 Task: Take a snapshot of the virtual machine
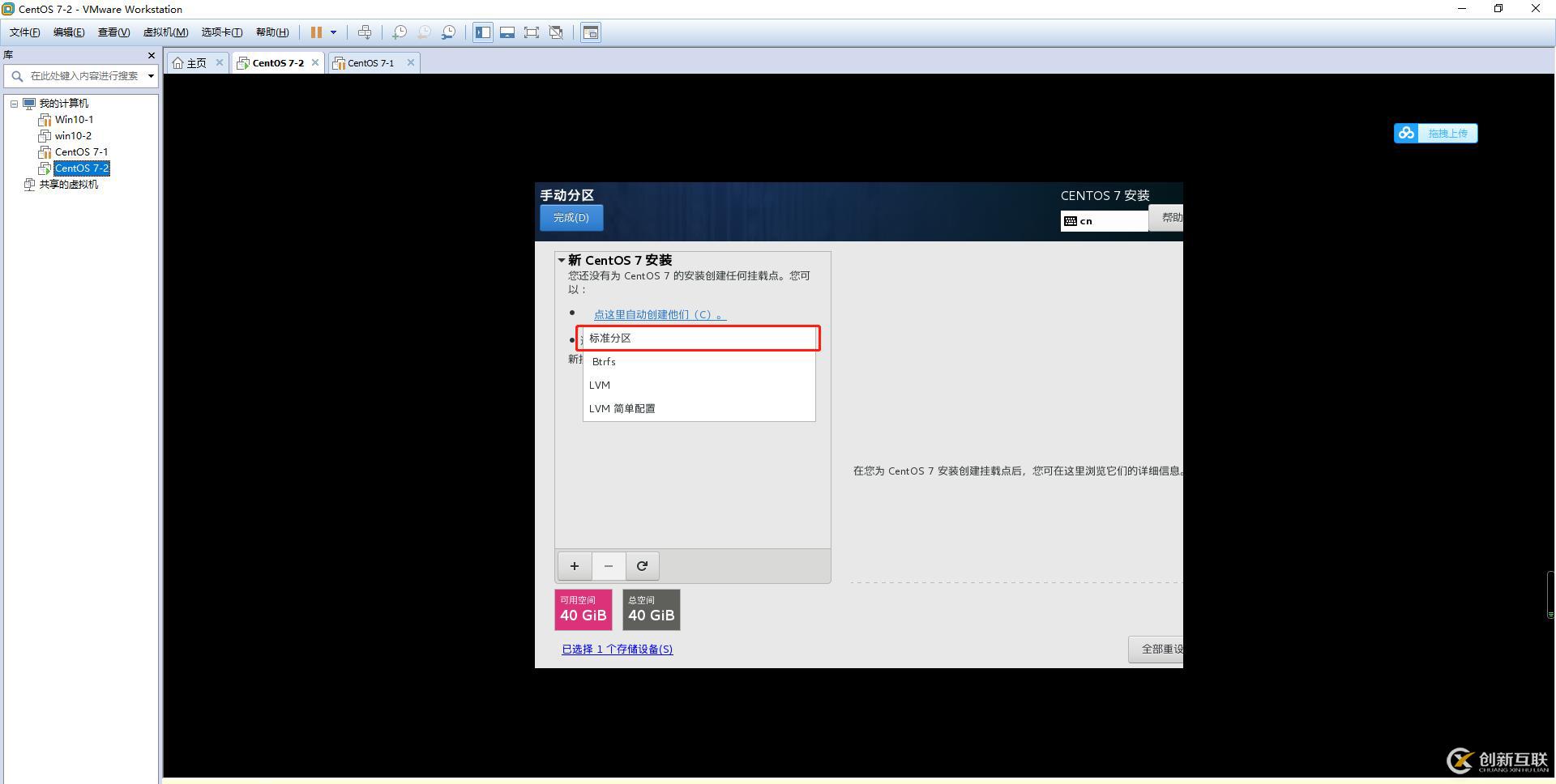click(400, 32)
